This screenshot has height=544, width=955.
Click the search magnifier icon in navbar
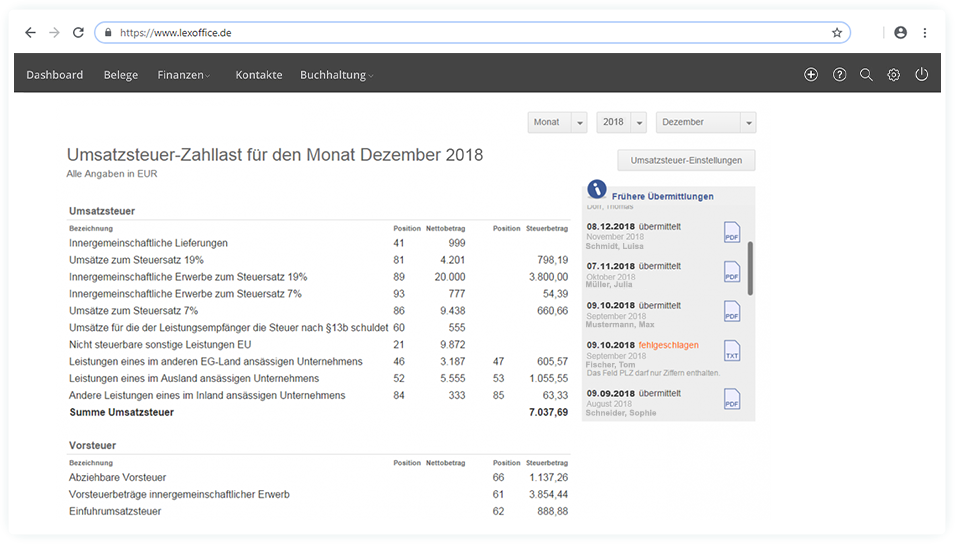coord(866,75)
